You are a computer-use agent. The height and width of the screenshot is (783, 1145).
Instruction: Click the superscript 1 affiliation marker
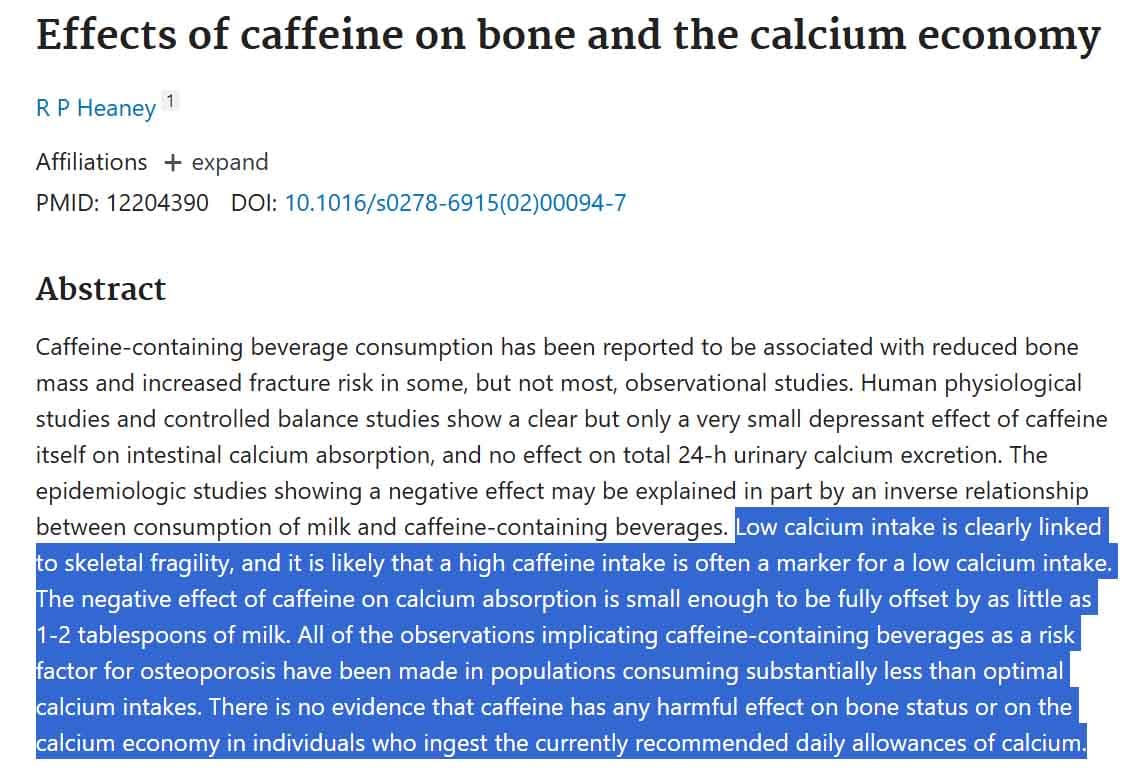171,101
